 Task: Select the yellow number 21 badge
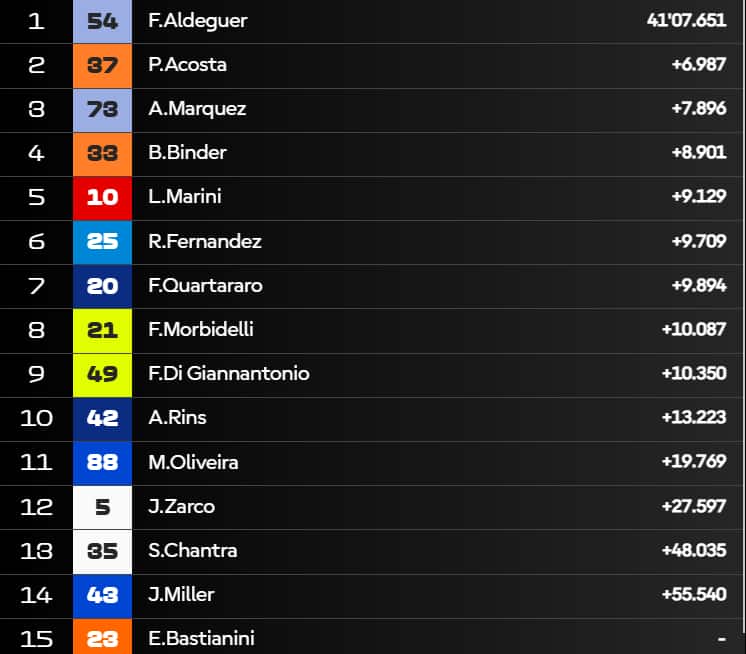[102, 329]
